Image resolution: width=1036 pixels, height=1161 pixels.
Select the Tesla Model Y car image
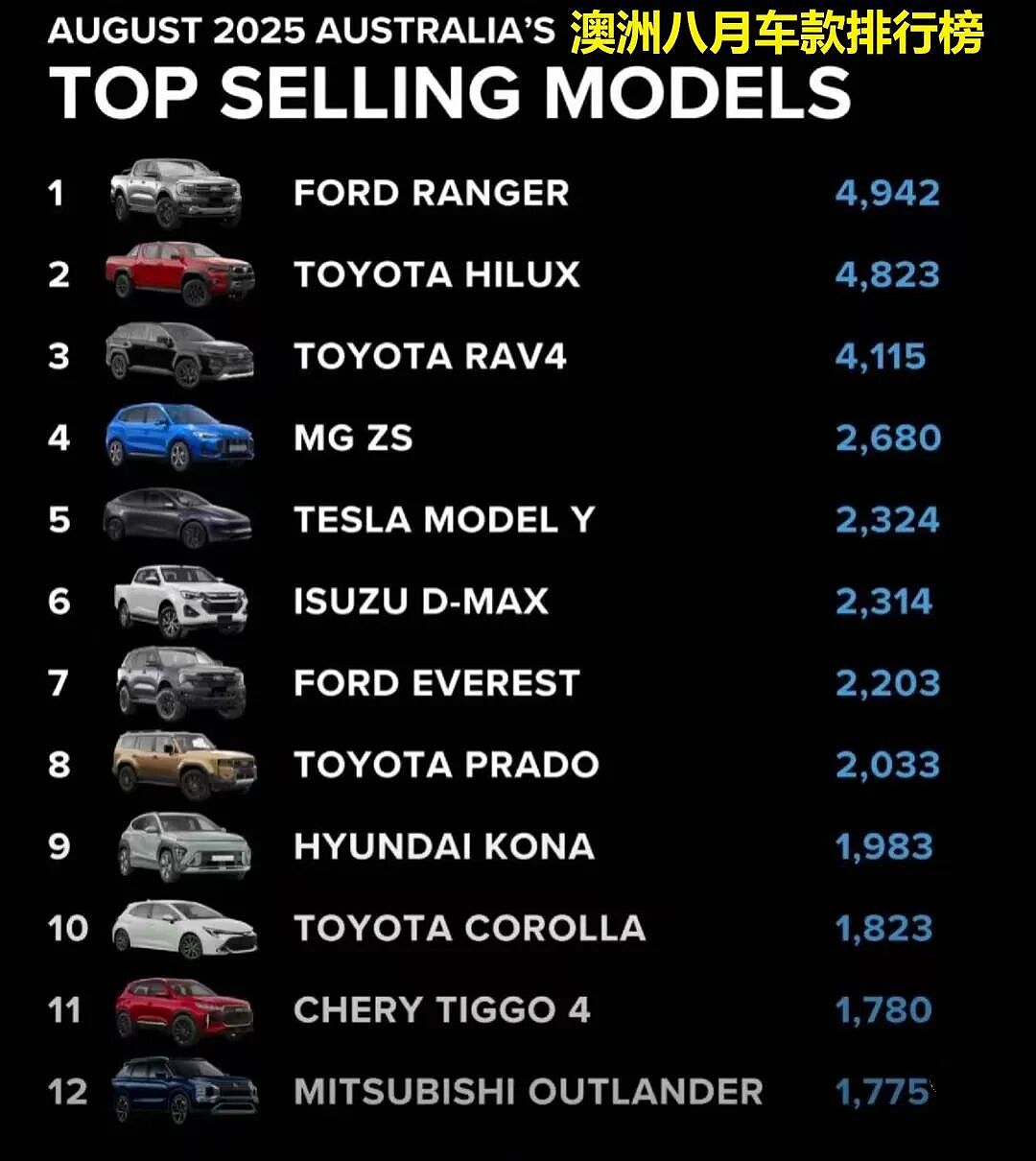[177, 518]
